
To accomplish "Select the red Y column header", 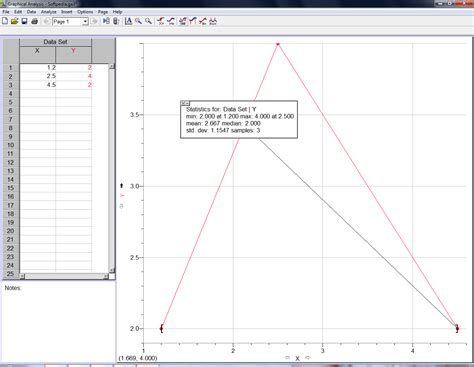I will pos(73,54).
